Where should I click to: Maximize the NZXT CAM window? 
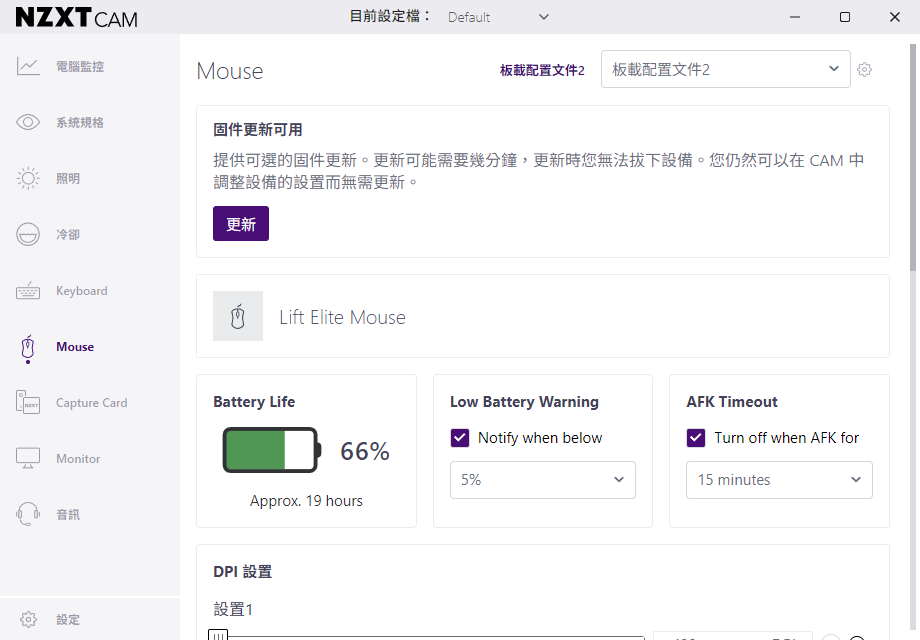click(845, 17)
